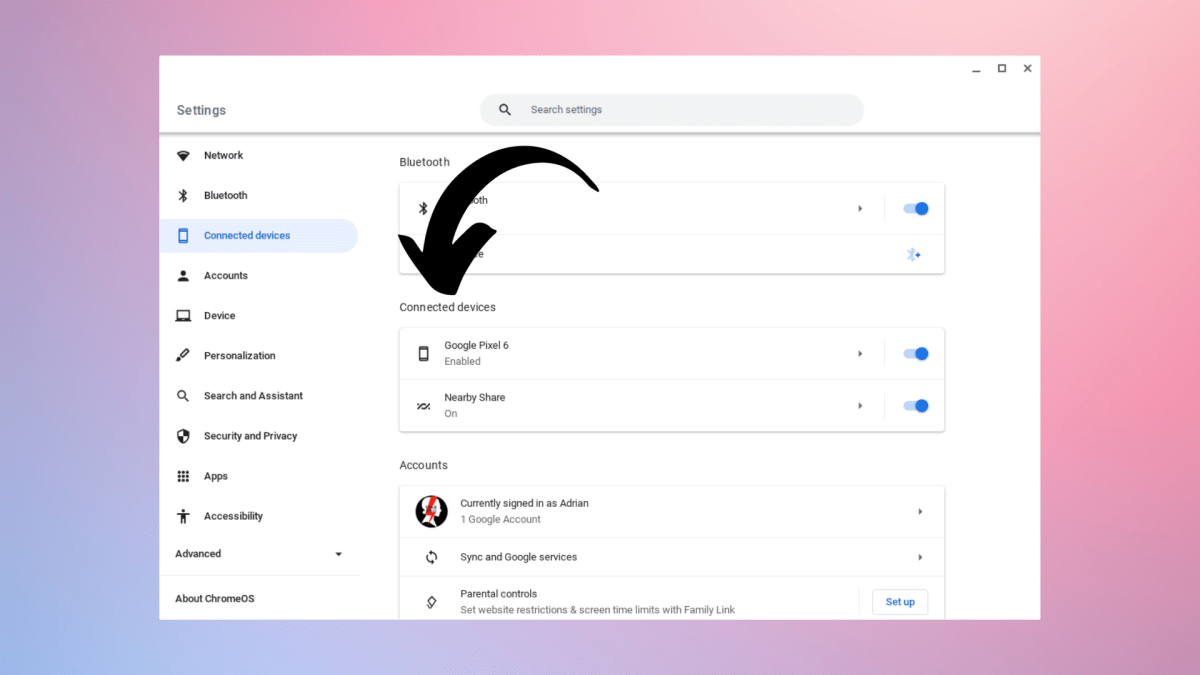The height and width of the screenshot is (675, 1200).
Task: Click the Bluetooth icon in sidebar
Action: coord(183,196)
